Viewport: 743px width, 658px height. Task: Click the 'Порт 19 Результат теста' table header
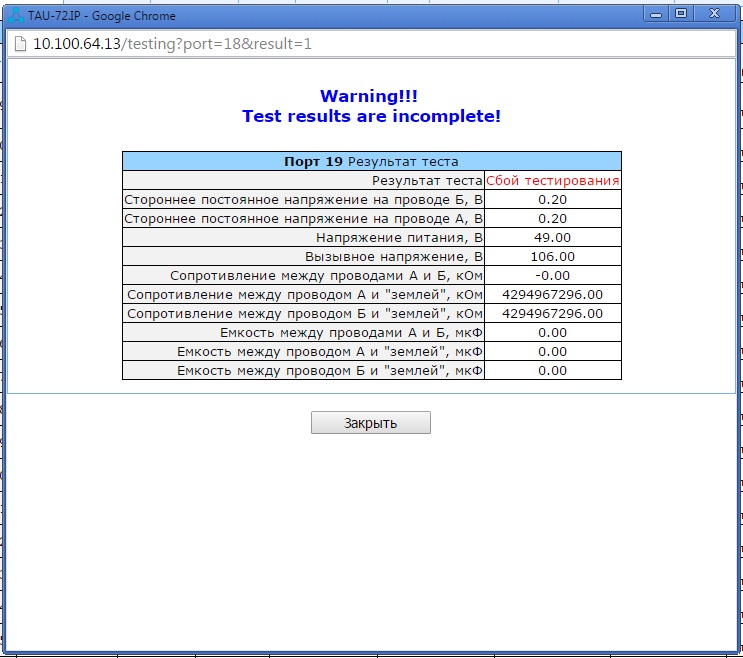[372, 162]
